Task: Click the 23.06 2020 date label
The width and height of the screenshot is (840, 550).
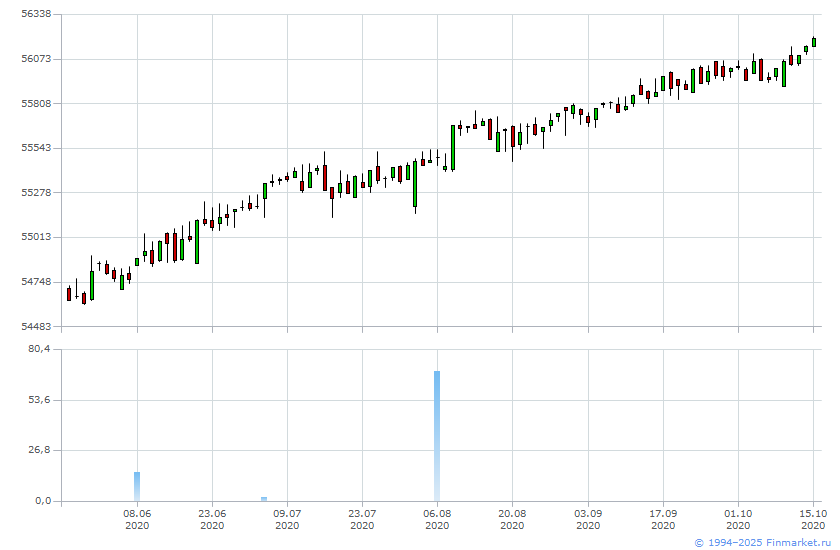Action: [x=212, y=519]
